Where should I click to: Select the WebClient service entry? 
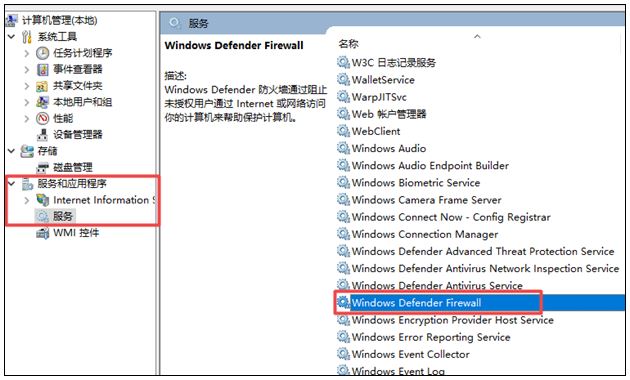point(376,131)
